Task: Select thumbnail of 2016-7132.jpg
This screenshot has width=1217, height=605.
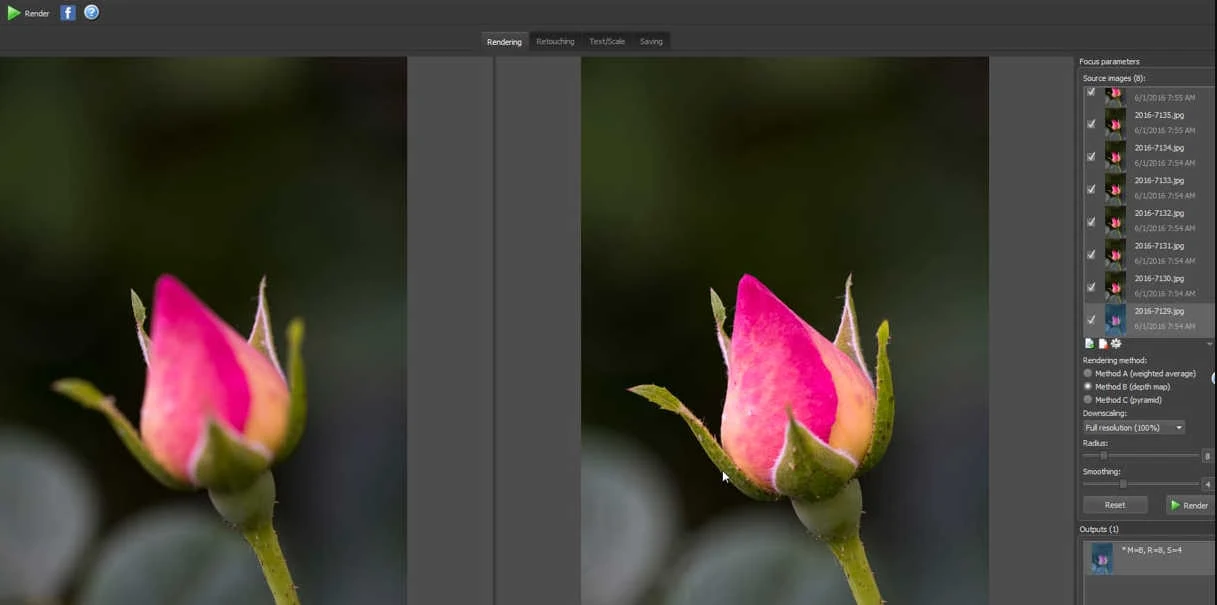Action: click(x=1115, y=221)
